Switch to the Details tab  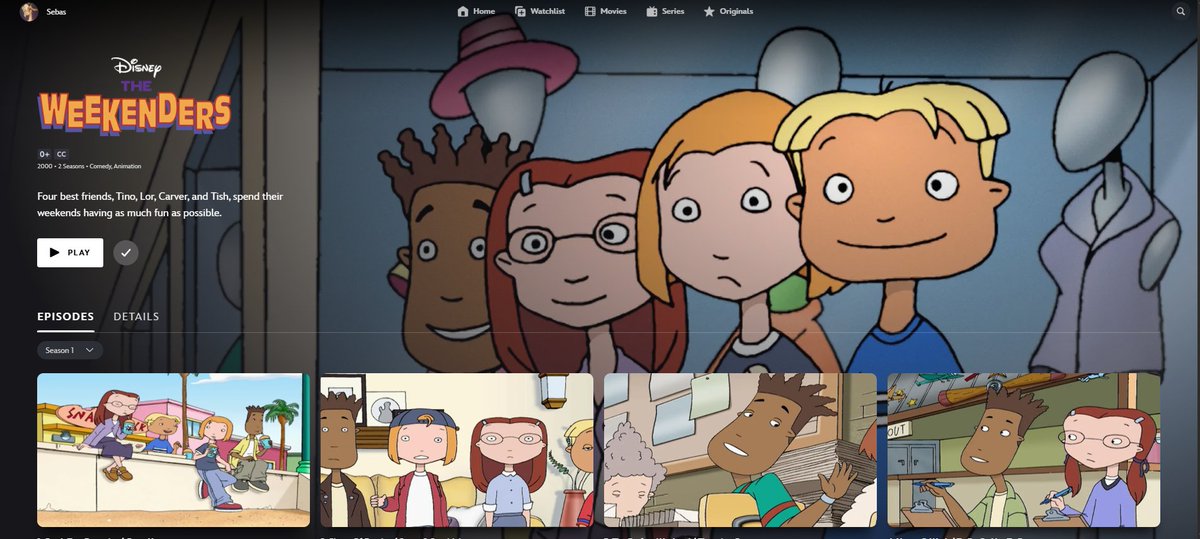click(136, 316)
